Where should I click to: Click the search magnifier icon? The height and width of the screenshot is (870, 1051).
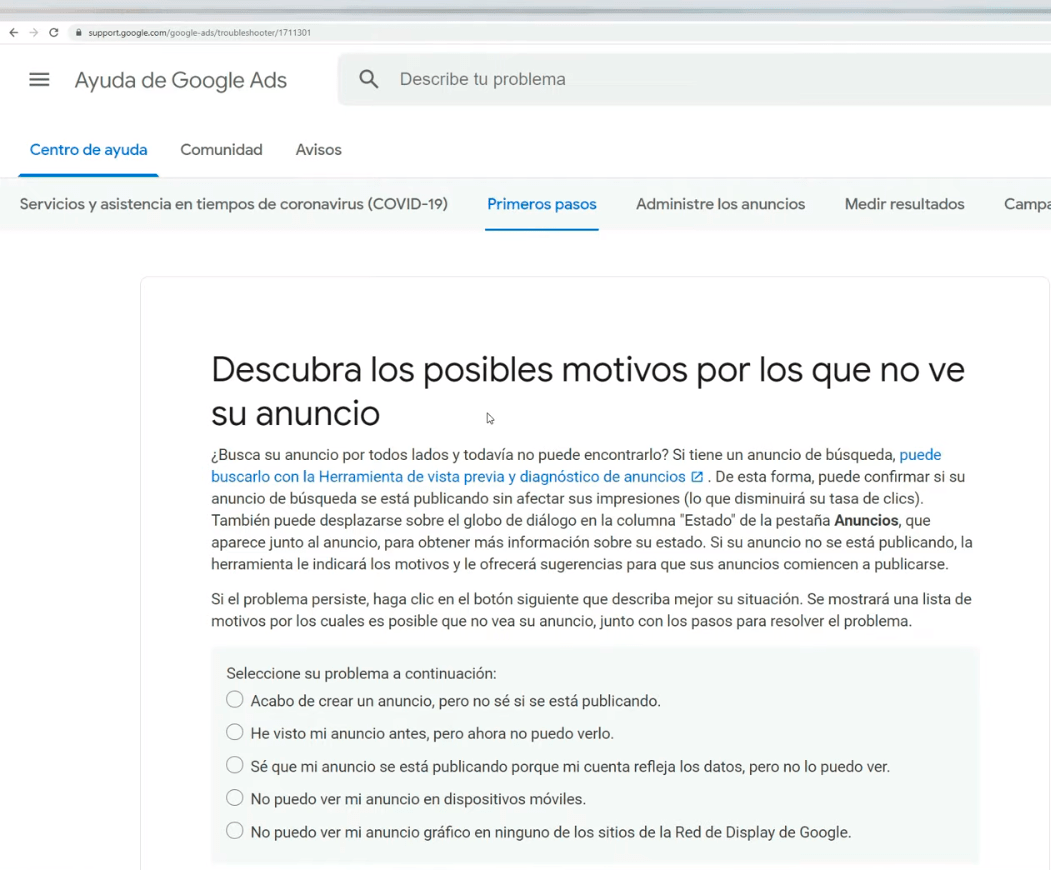369,79
